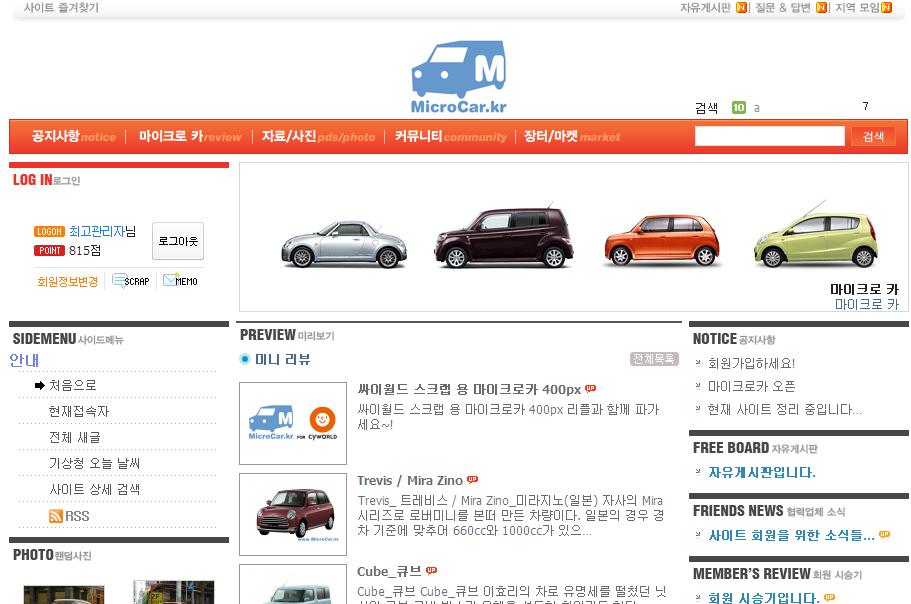The image size is (911, 604).
Task: Select 처음으로 in the side menu
Action: [73, 385]
